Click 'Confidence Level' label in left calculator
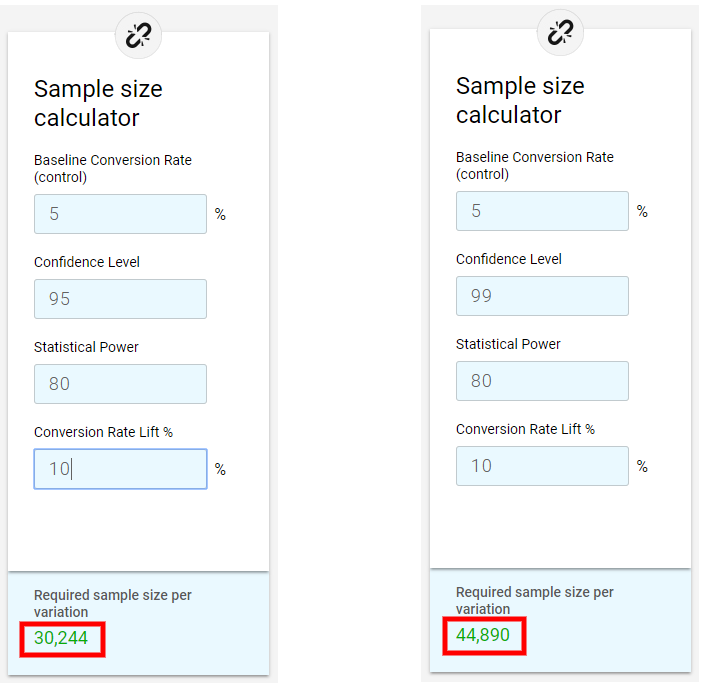703x683 pixels. 87,262
